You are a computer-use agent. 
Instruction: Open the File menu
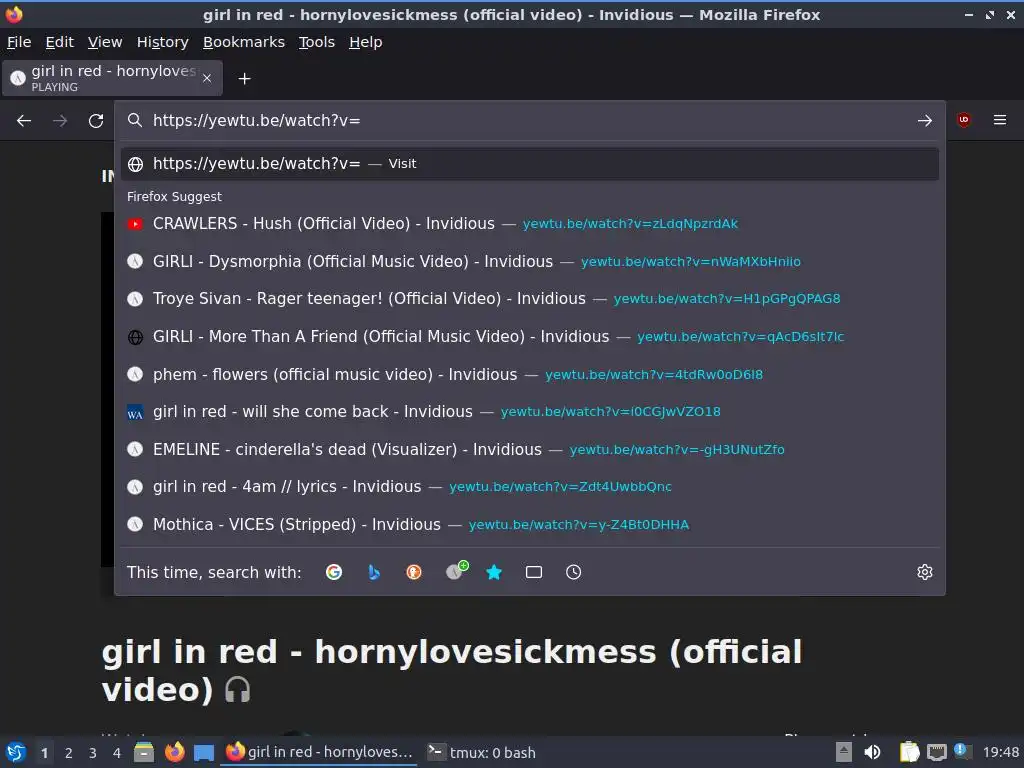pos(19,42)
